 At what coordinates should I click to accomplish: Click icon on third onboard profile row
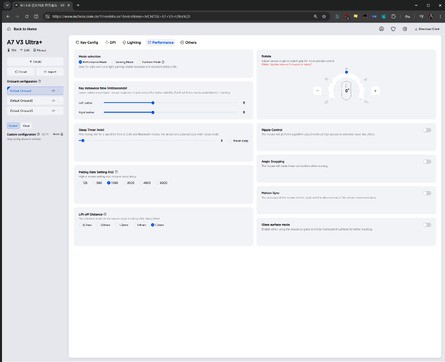[53, 111]
